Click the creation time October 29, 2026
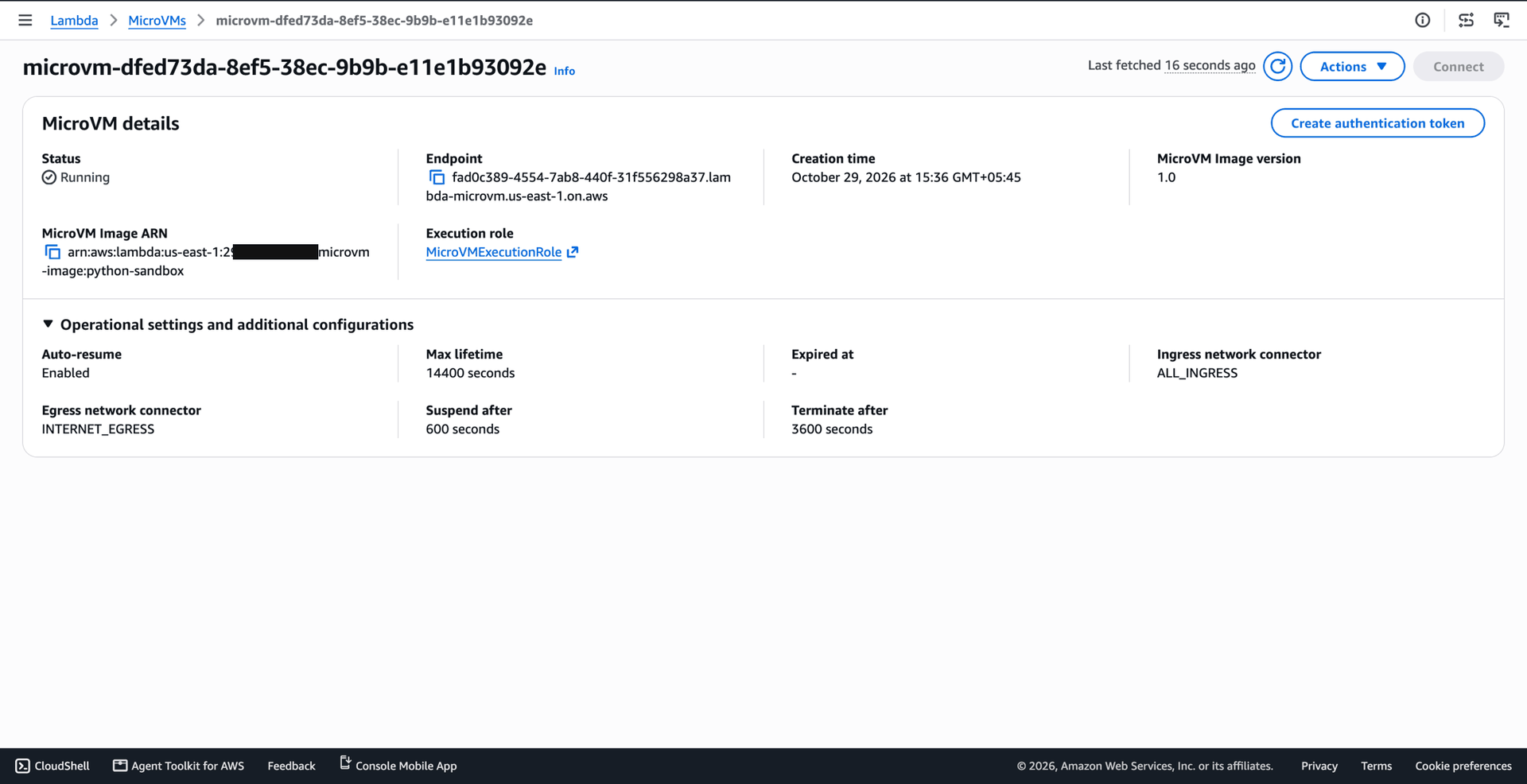The width and height of the screenshot is (1527, 784). point(906,177)
